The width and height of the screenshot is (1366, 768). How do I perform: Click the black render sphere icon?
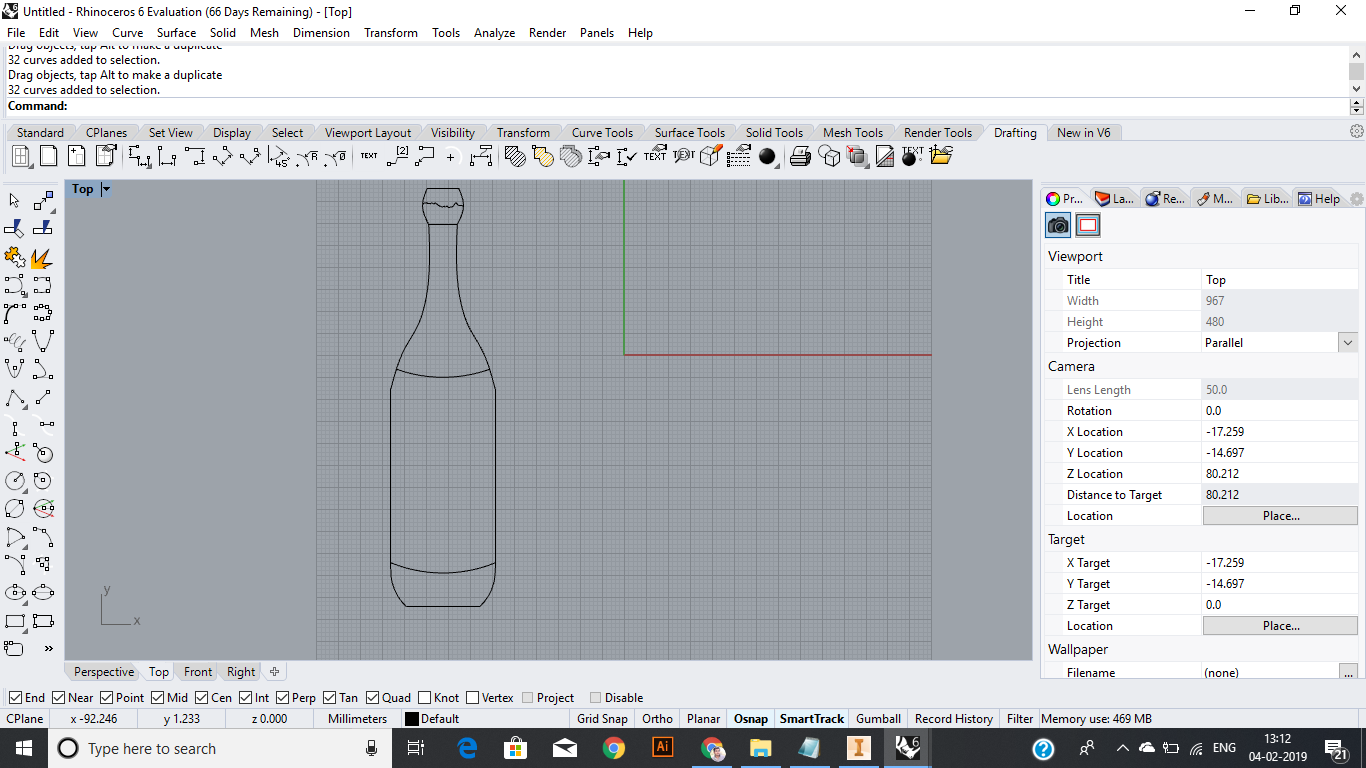click(x=768, y=157)
